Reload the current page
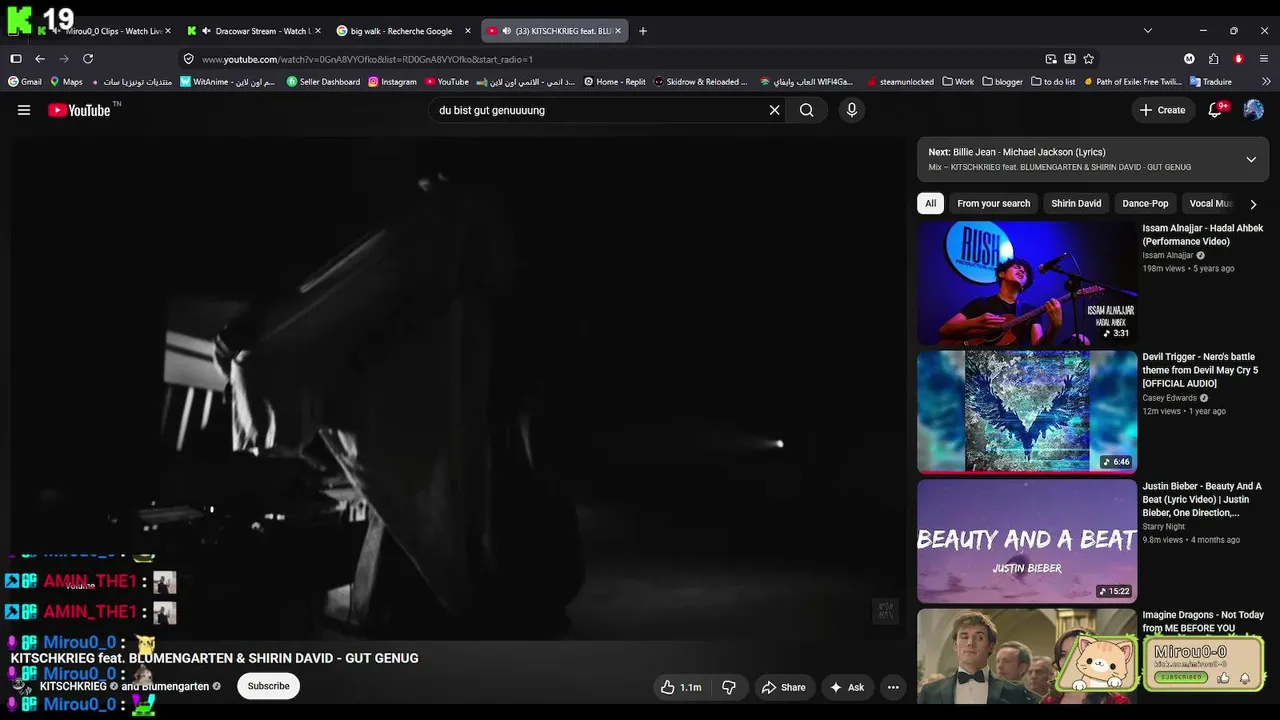 (x=88, y=59)
